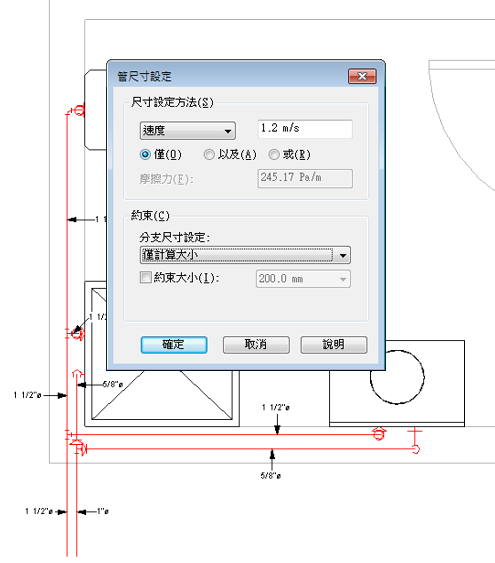Select the fitting at right end of upper horizontal pipe
The width and height of the screenshot is (495, 563).
tap(379, 433)
